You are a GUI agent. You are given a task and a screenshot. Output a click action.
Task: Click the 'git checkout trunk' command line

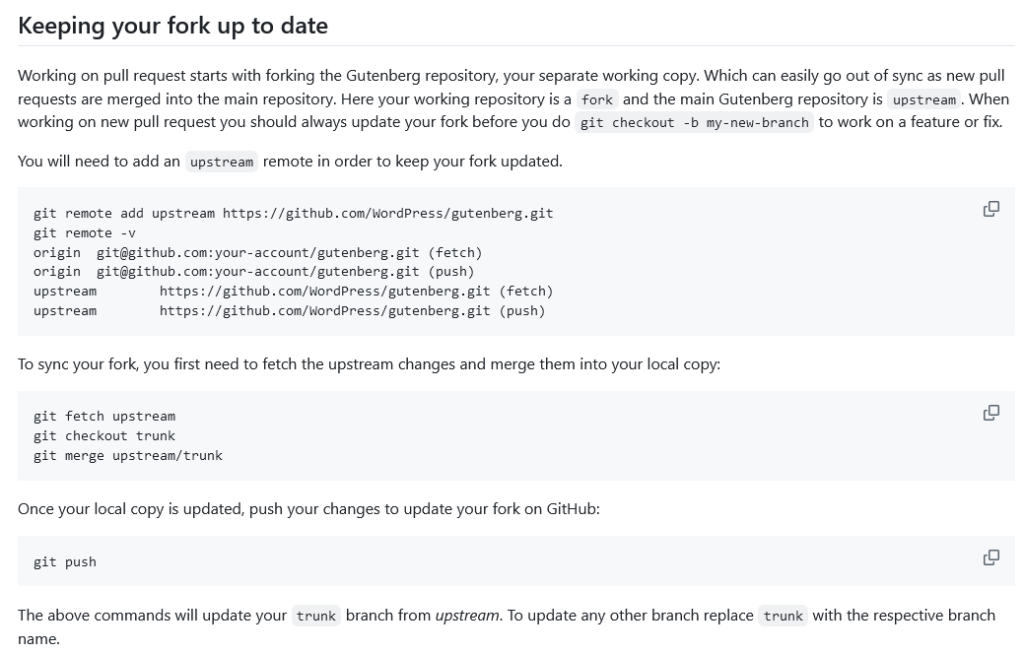coord(104,436)
